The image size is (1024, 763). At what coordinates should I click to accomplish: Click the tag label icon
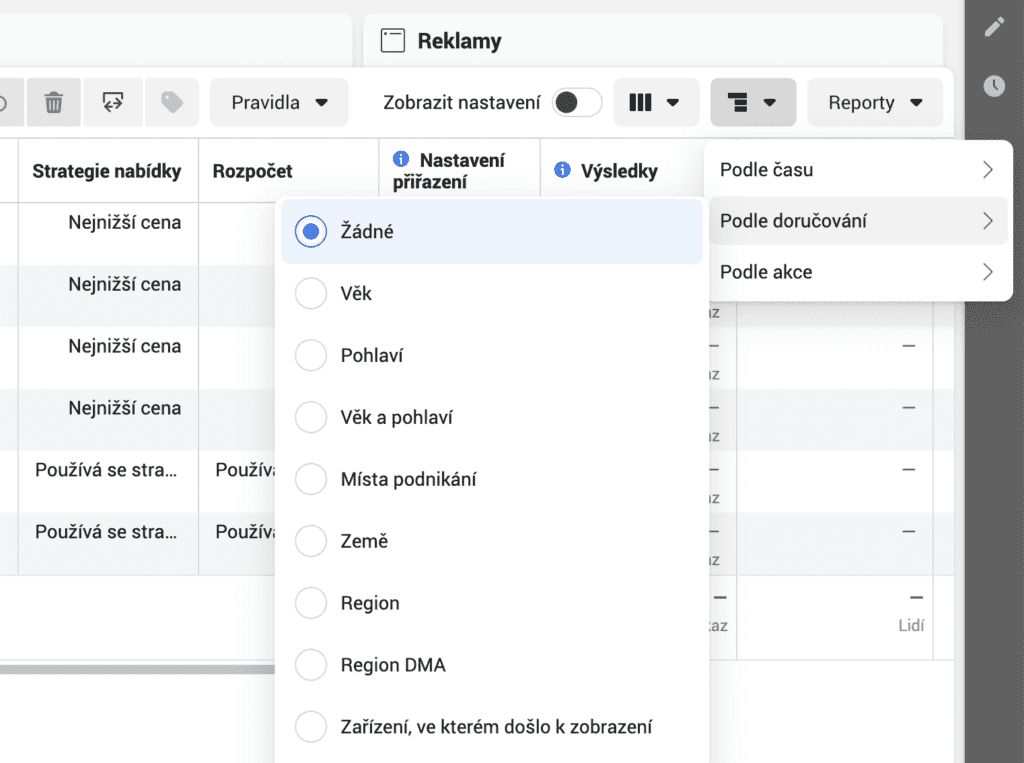172,102
